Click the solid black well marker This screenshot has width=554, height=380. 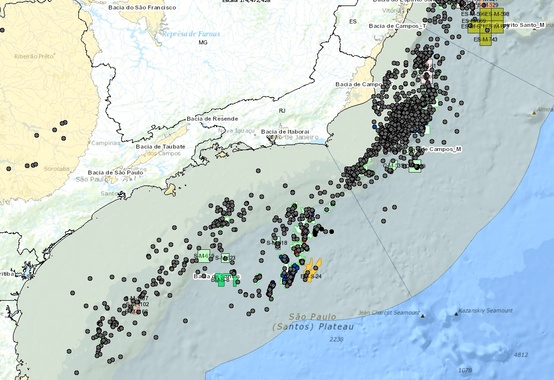[331, 232]
